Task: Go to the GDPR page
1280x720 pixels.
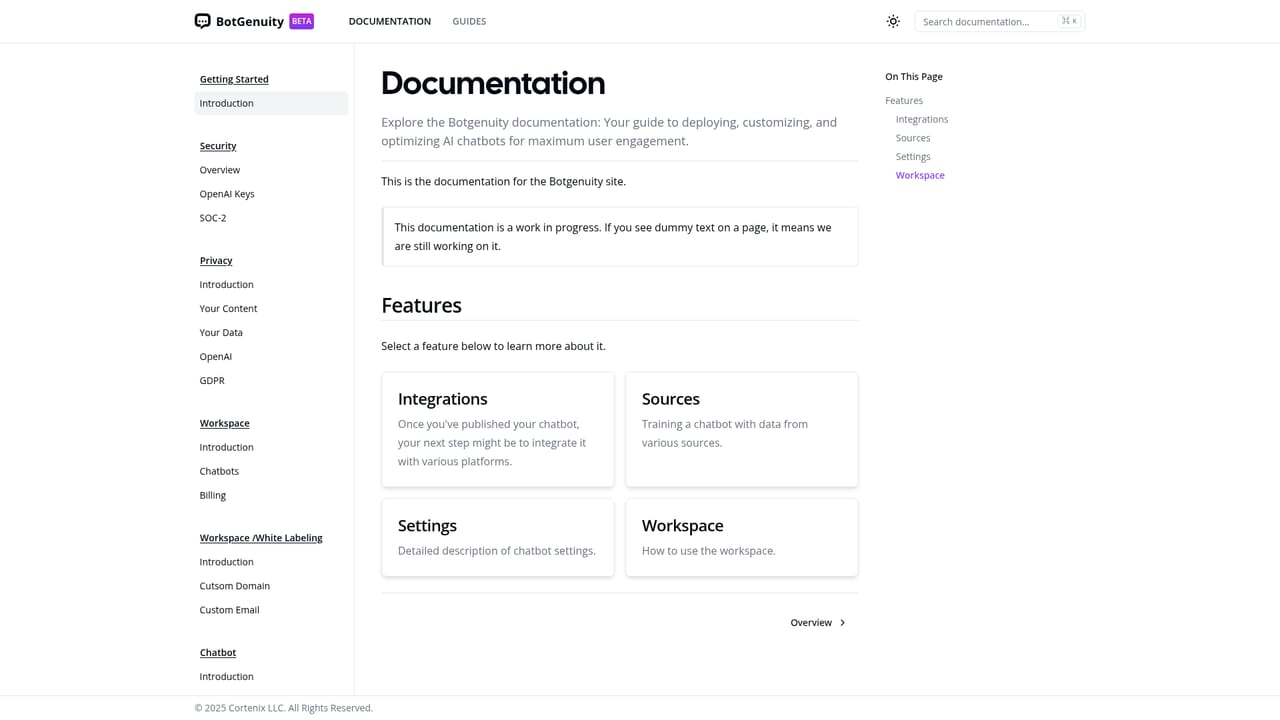Action: tap(212, 381)
